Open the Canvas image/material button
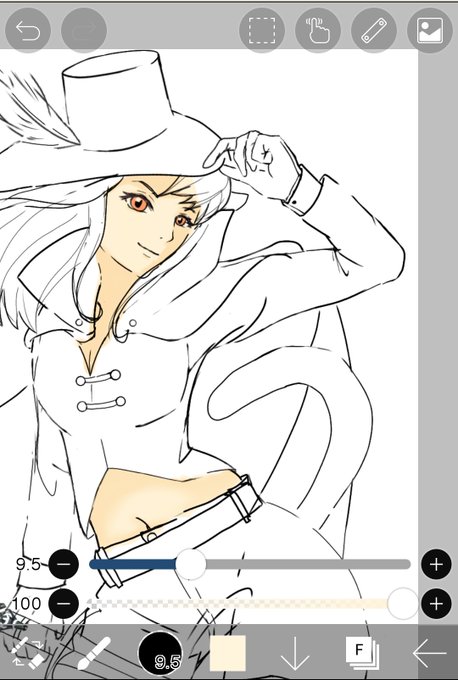This screenshot has width=458, height=680. 430,31
